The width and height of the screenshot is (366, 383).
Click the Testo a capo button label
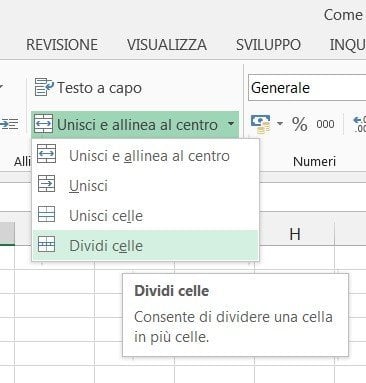(100, 88)
